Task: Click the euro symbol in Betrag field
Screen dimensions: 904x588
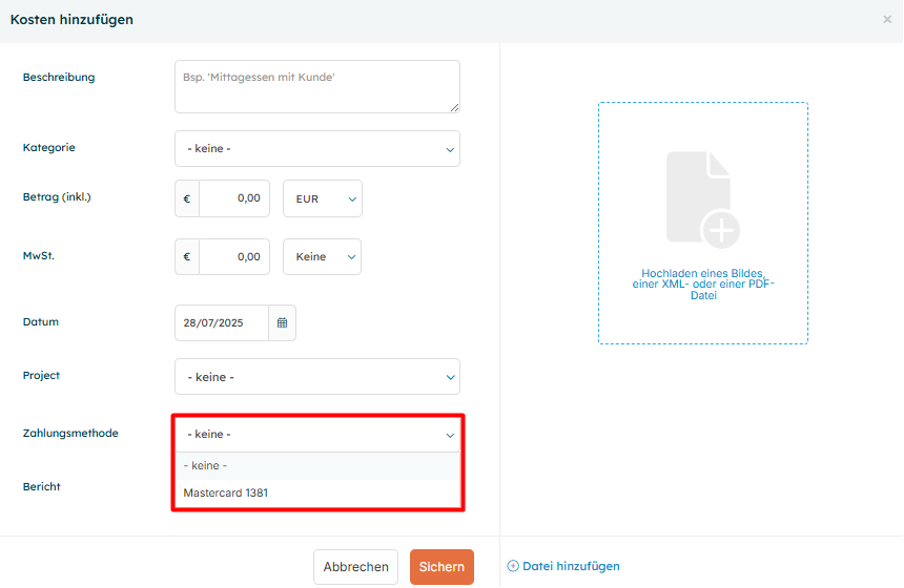Action: pyautogui.click(x=187, y=199)
